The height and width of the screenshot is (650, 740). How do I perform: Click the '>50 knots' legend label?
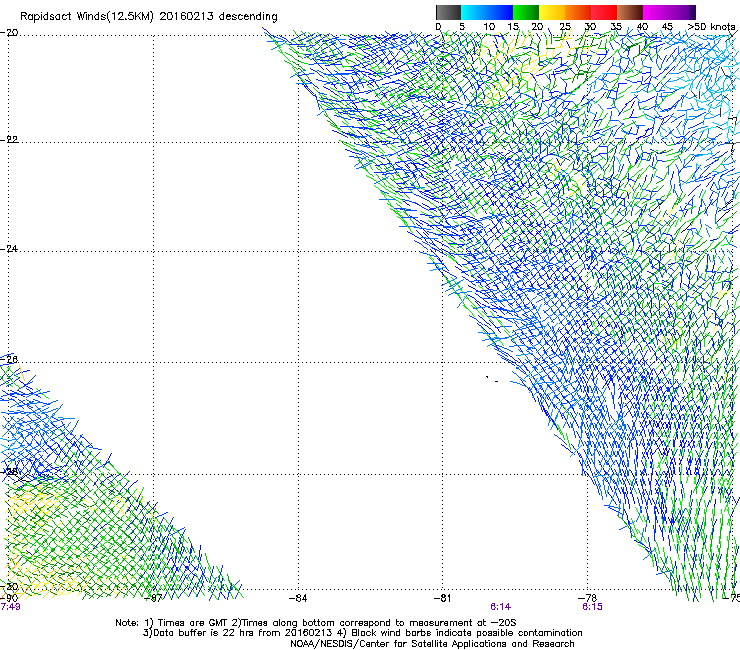pos(711,27)
